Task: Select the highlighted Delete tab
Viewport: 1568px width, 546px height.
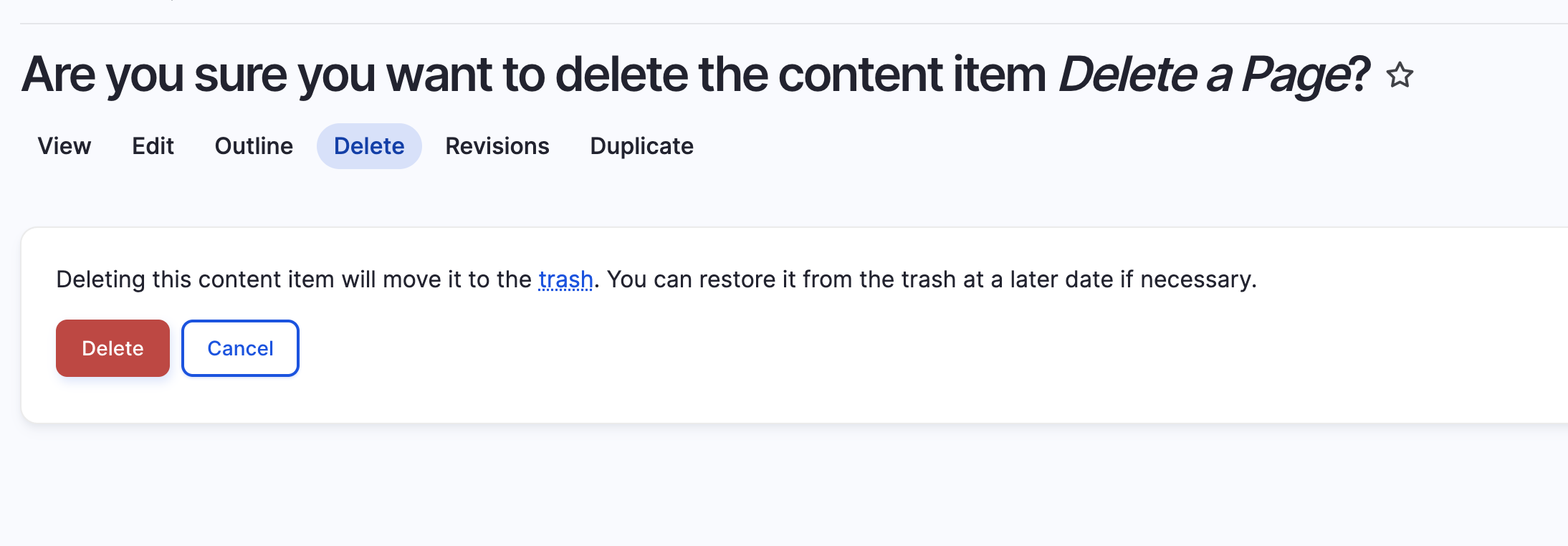Action: pos(369,146)
